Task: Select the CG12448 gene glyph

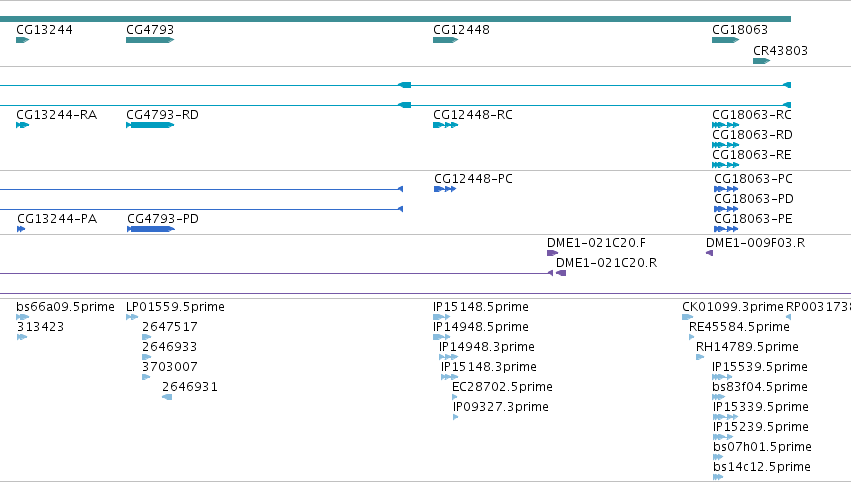Action: [x=446, y=40]
